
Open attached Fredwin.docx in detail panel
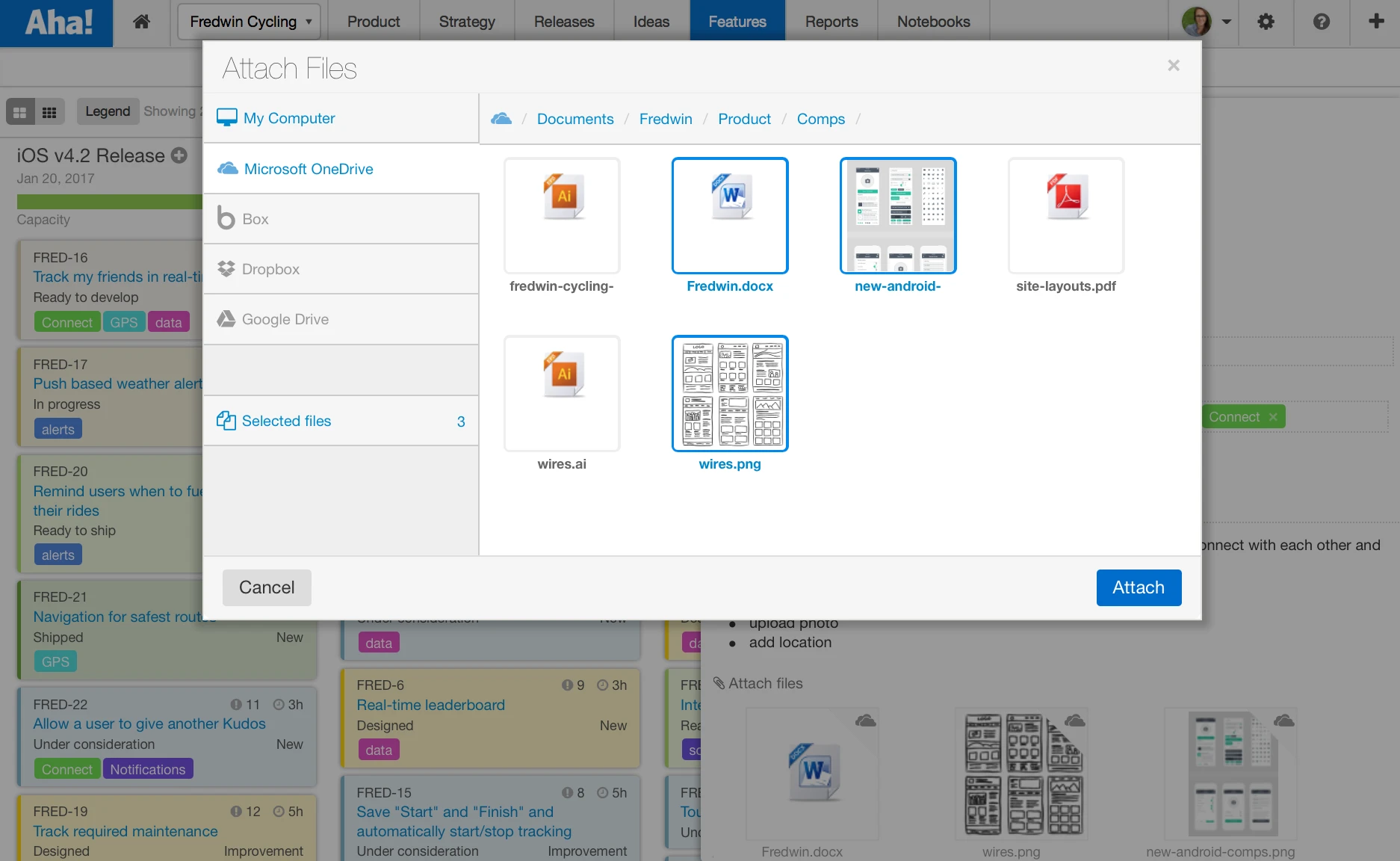(813, 774)
